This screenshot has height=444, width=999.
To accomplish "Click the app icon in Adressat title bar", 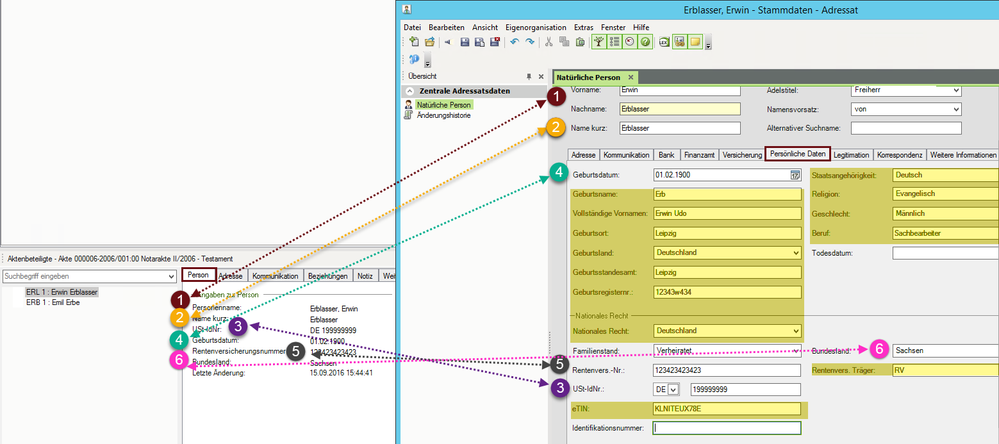I will [407, 10].
